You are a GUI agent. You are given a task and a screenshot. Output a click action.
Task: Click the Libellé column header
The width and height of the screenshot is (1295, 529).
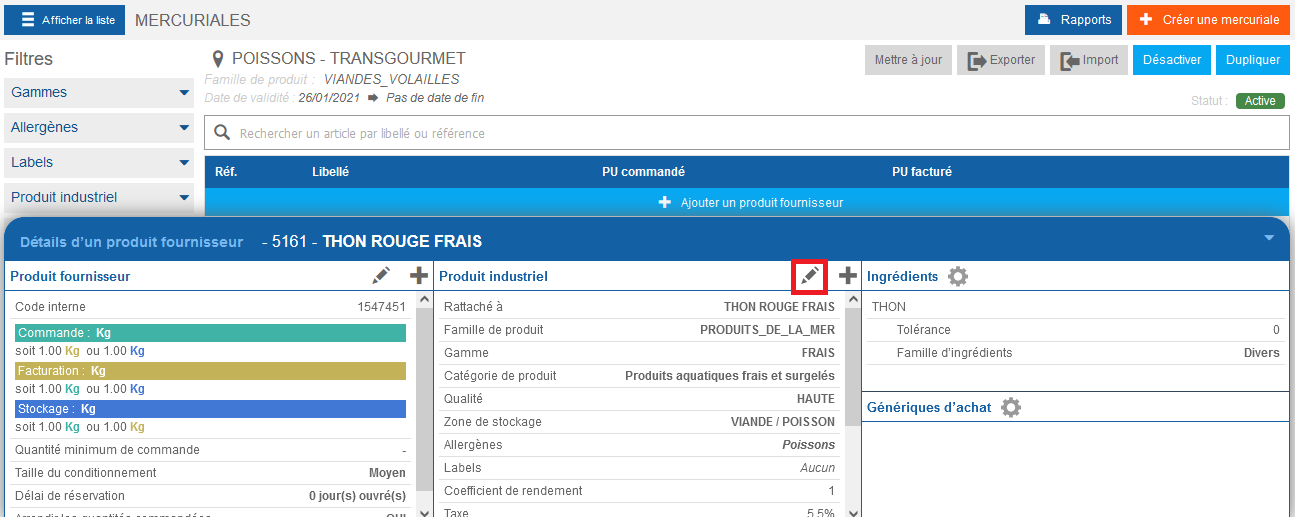(x=330, y=172)
